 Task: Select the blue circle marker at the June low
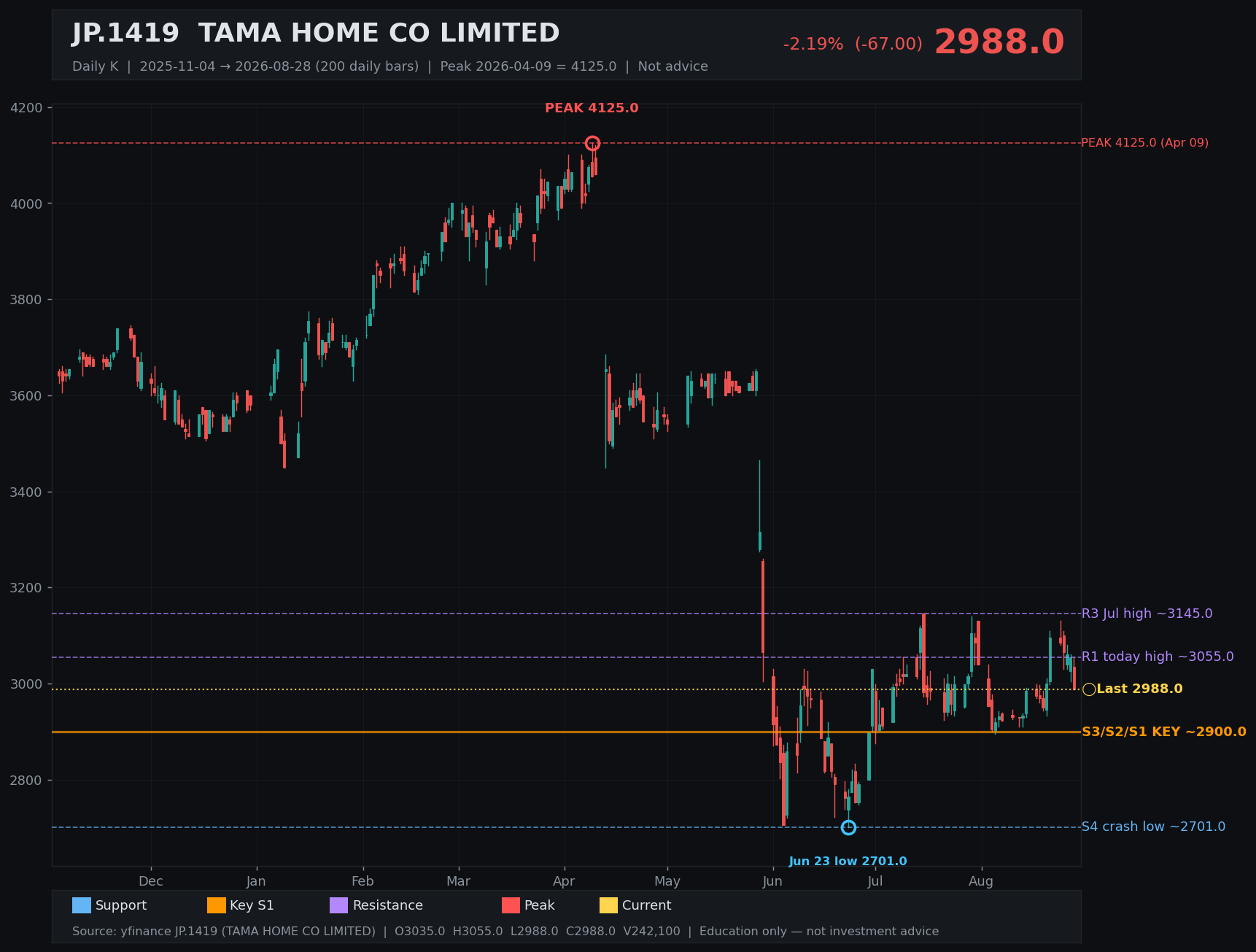(x=848, y=827)
